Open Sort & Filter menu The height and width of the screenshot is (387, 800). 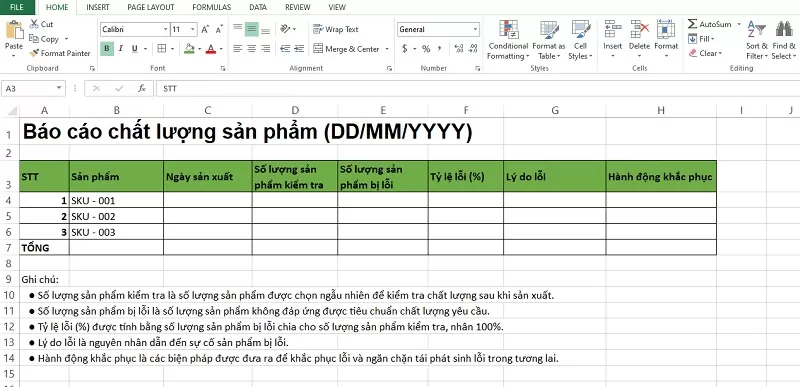(x=757, y=40)
